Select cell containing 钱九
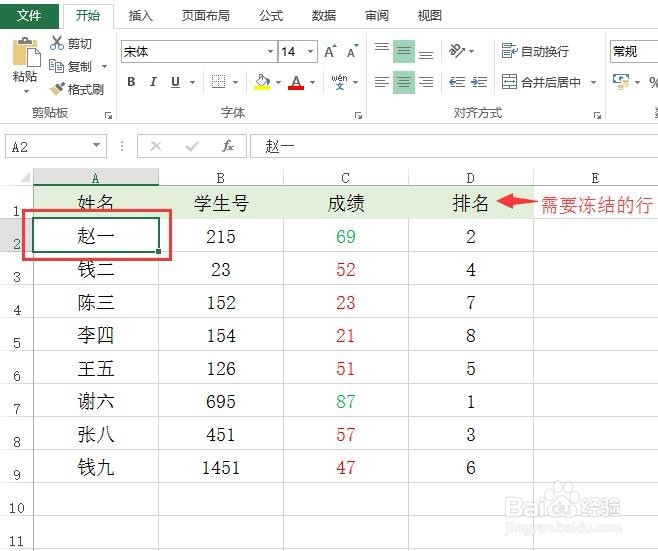The width and height of the screenshot is (658, 551). (96, 467)
